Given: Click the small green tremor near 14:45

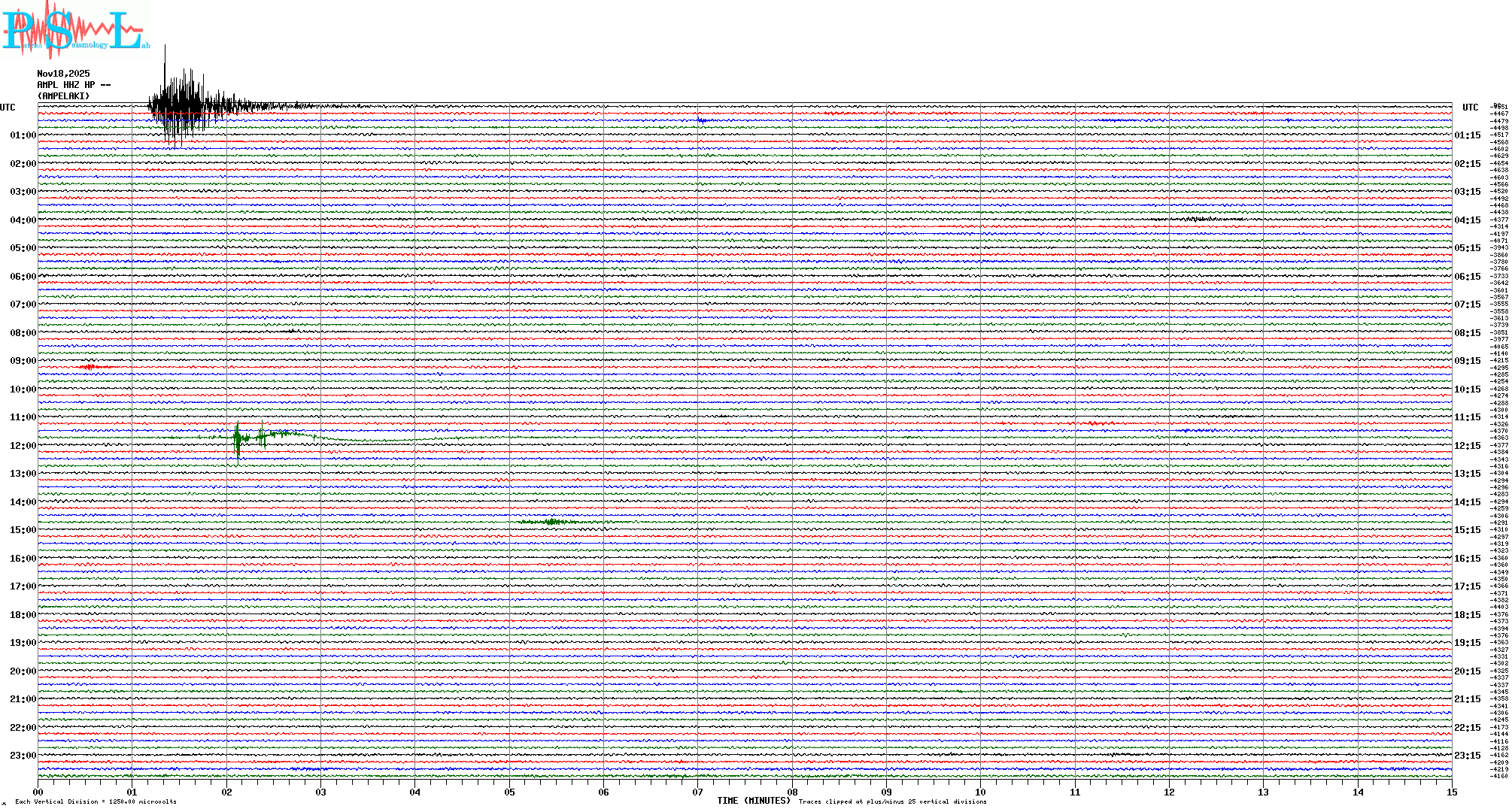Looking at the screenshot, I should point(551,522).
